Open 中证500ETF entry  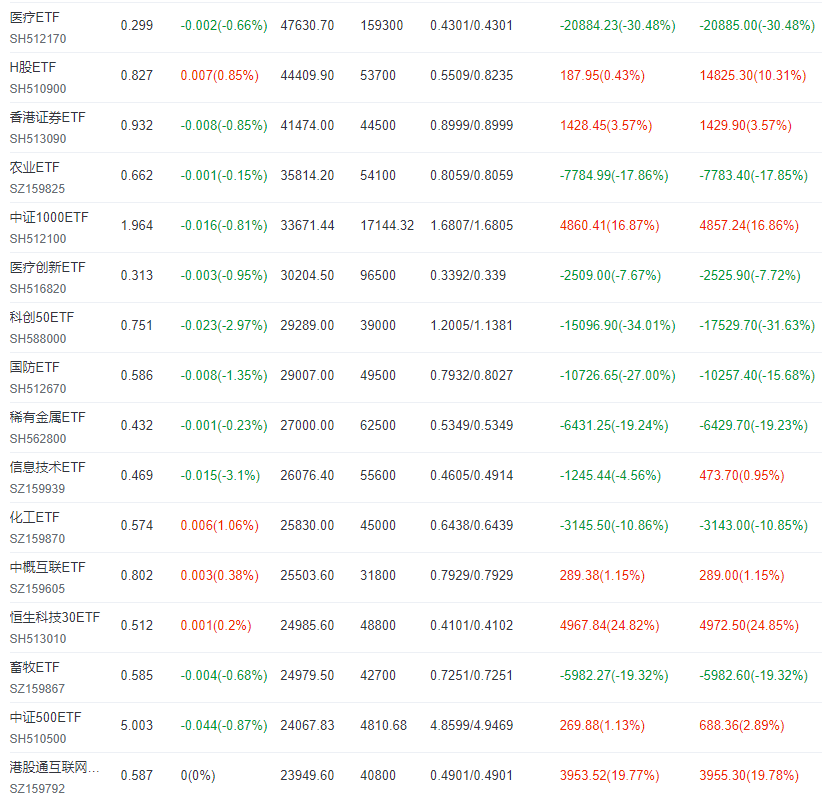(x=46, y=717)
